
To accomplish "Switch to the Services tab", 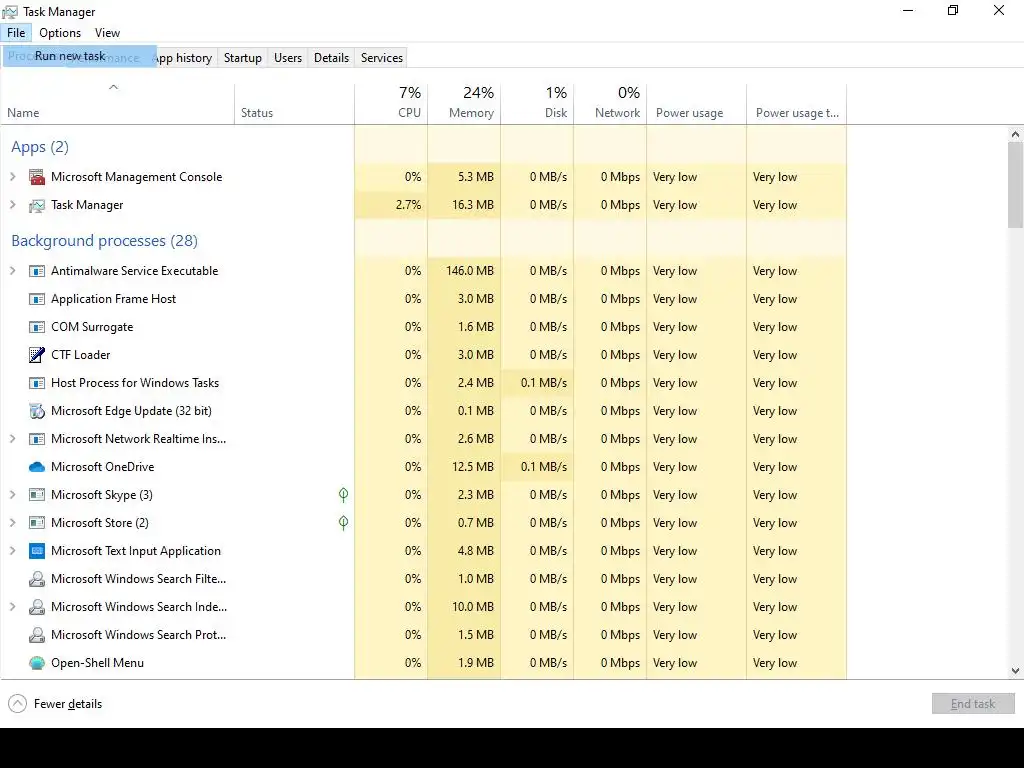I will pos(381,58).
